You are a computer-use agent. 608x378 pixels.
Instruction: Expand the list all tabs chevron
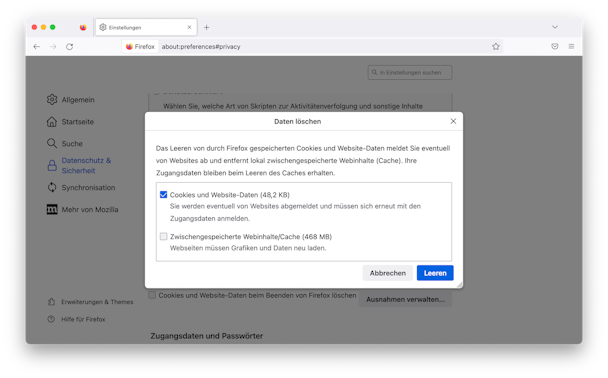tap(555, 27)
